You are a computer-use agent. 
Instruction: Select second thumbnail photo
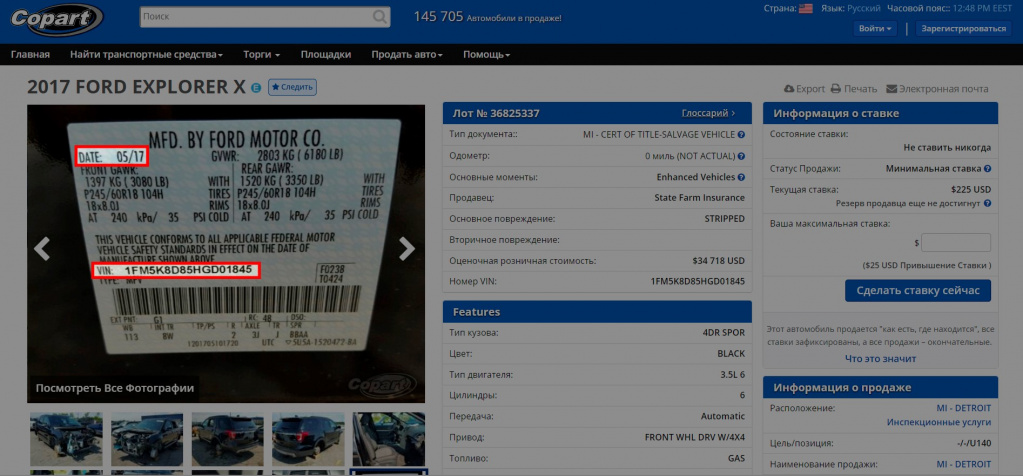pyautogui.click(x=147, y=439)
